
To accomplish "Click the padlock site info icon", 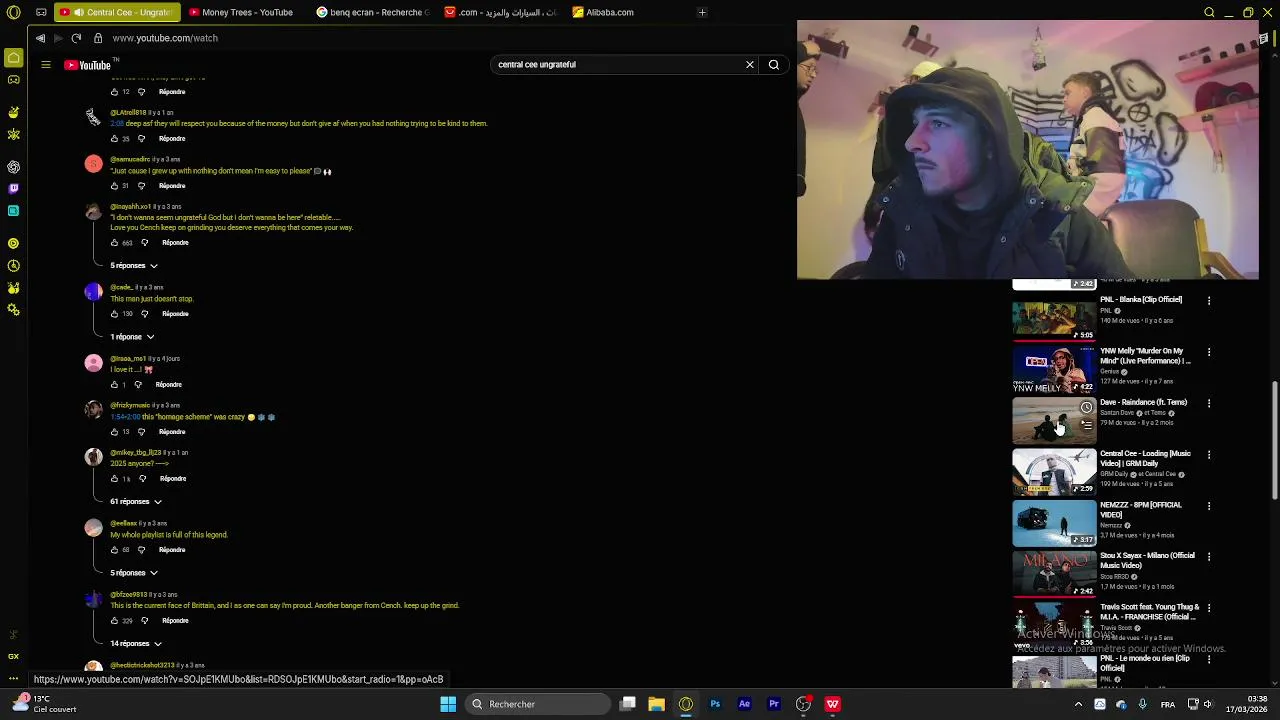I will point(98,38).
